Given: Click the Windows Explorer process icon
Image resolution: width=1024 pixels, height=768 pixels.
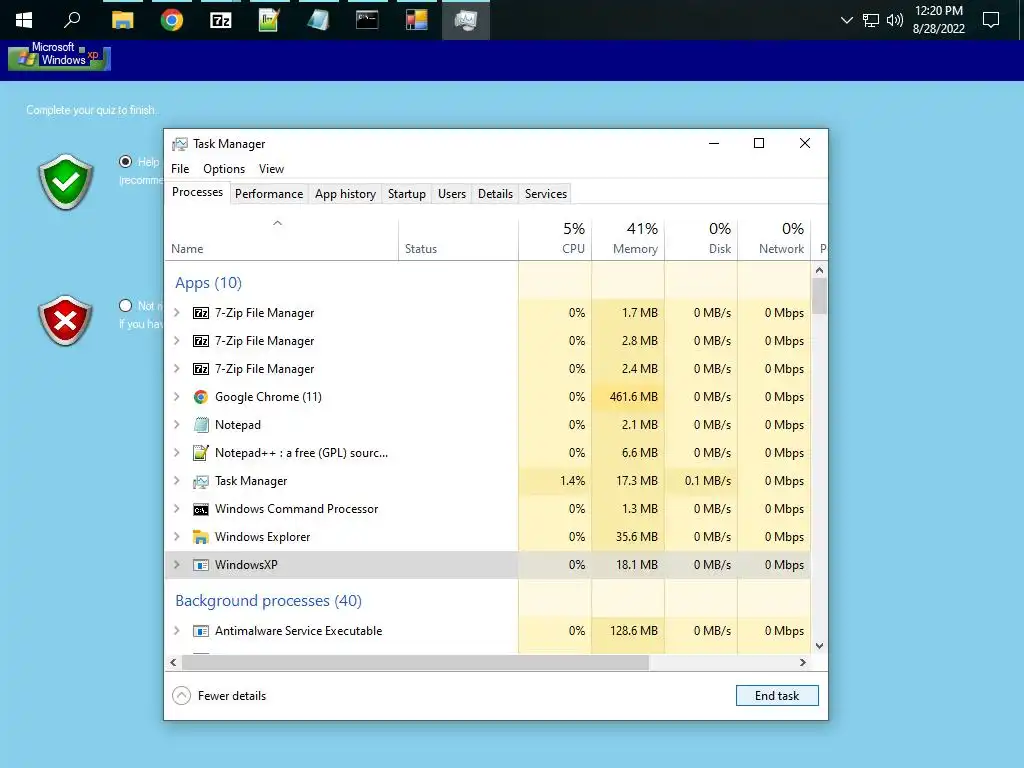Looking at the screenshot, I should tap(201, 537).
